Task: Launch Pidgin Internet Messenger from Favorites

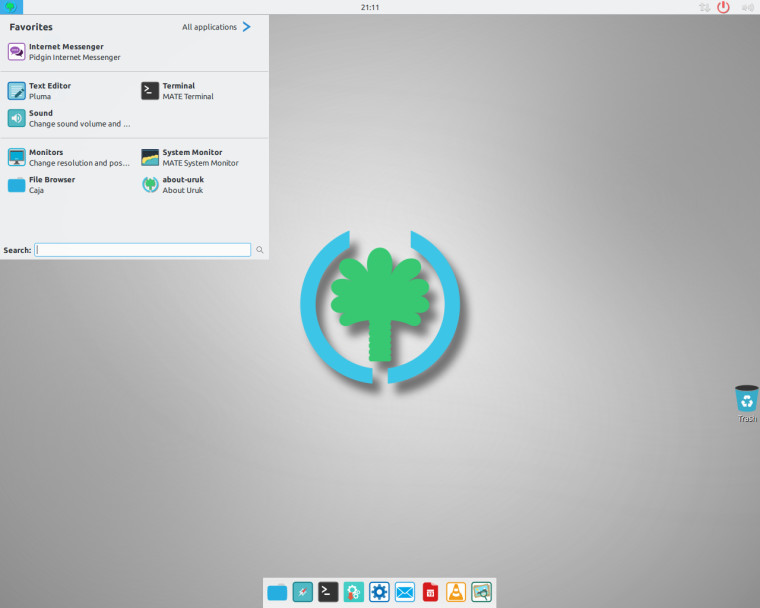Action: coord(64,52)
